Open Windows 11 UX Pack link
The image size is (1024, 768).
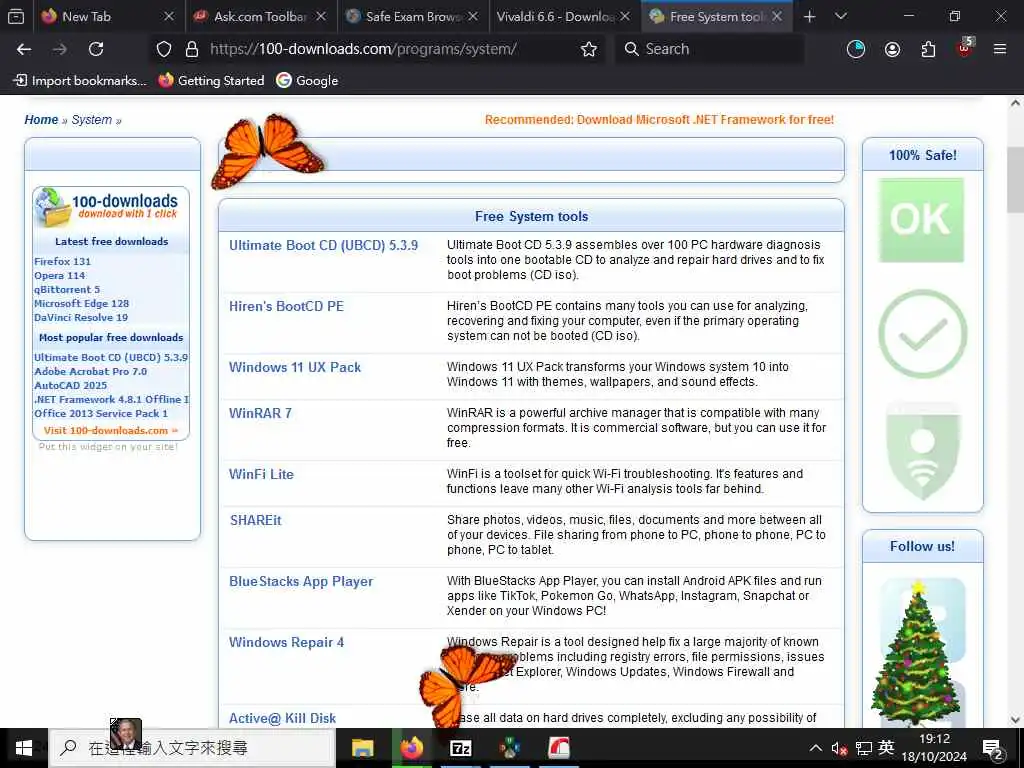click(295, 367)
